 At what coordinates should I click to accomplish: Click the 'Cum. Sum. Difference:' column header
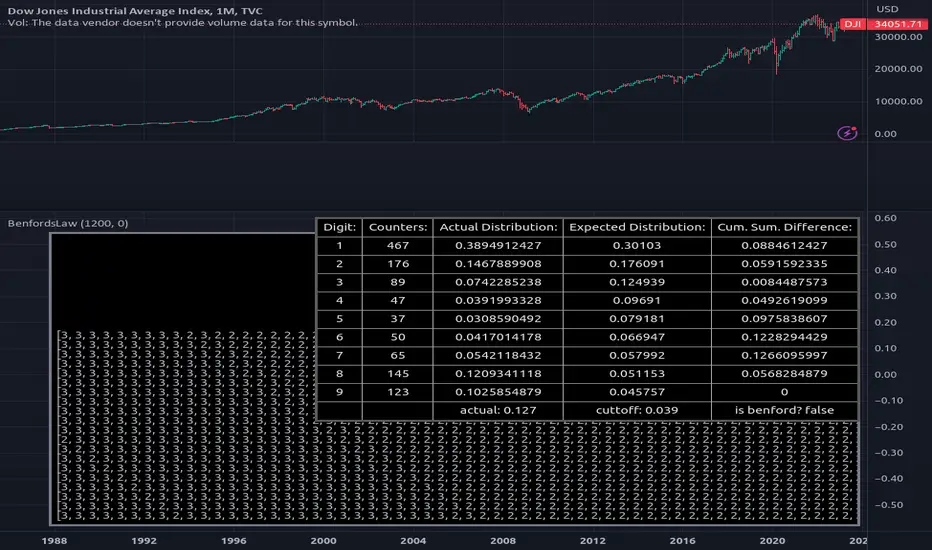coord(785,227)
